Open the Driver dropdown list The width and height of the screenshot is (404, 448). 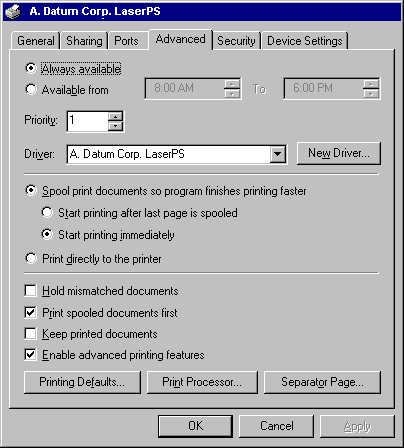click(278, 154)
